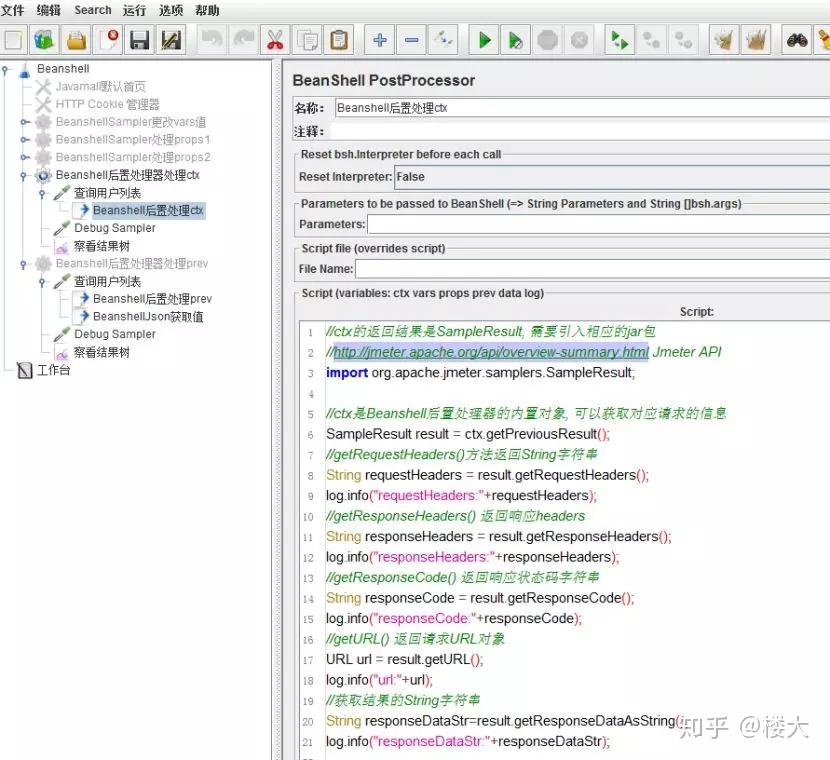This screenshot has width=830, height=760.
Task: Save the current test plan
Action: pyautogui.click(x=140, y=40)
